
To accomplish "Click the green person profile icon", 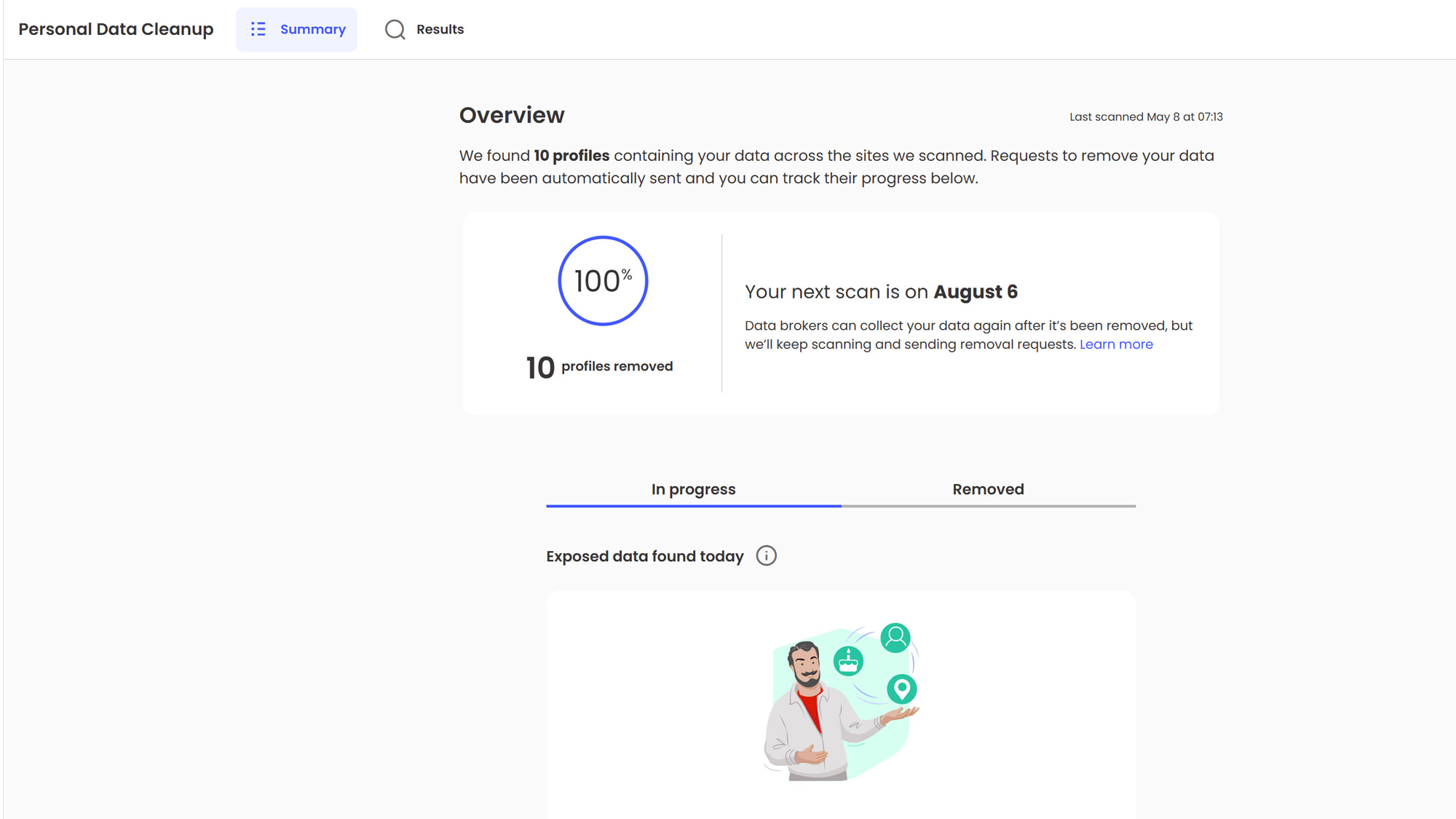I will pyautogui.click(x=895, y=638).
